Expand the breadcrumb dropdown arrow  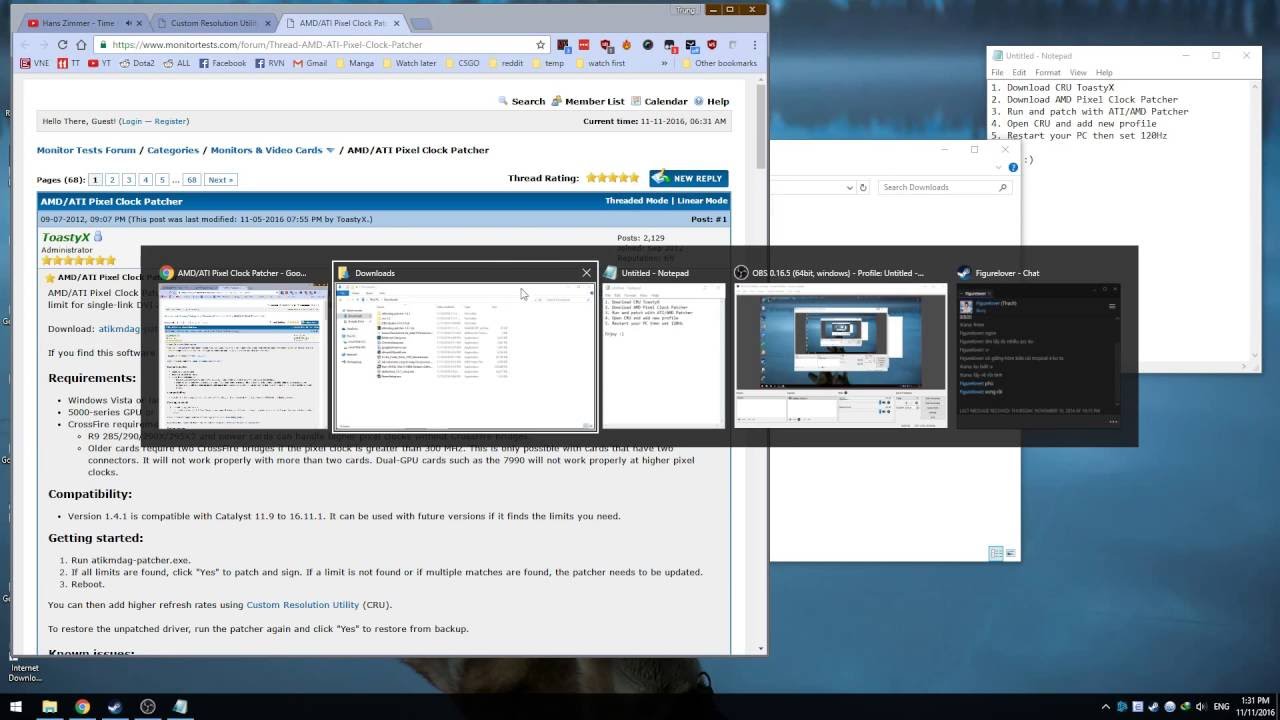[330, 151]
